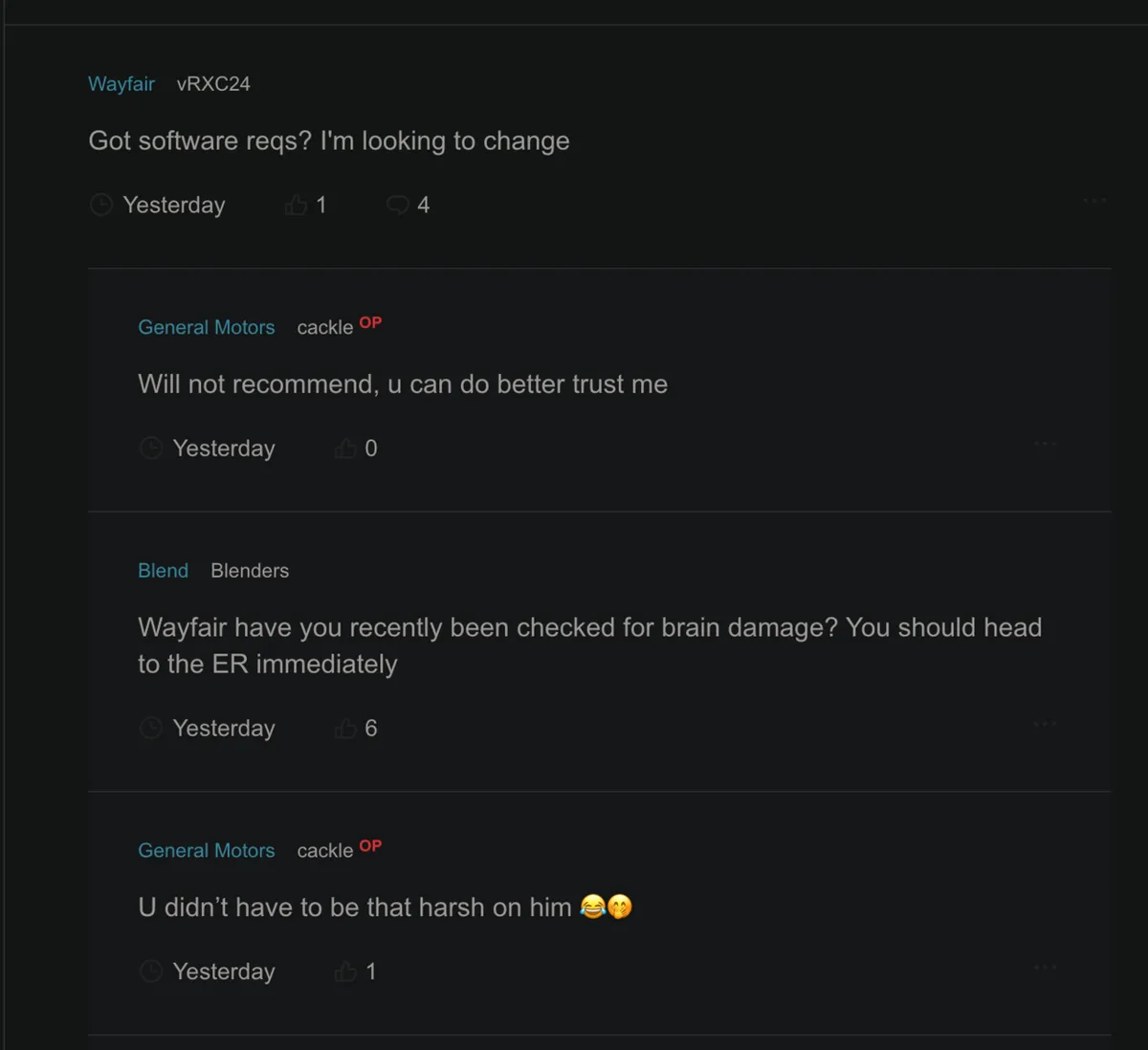Open the Wayfair company link

[x=121, y=84]
